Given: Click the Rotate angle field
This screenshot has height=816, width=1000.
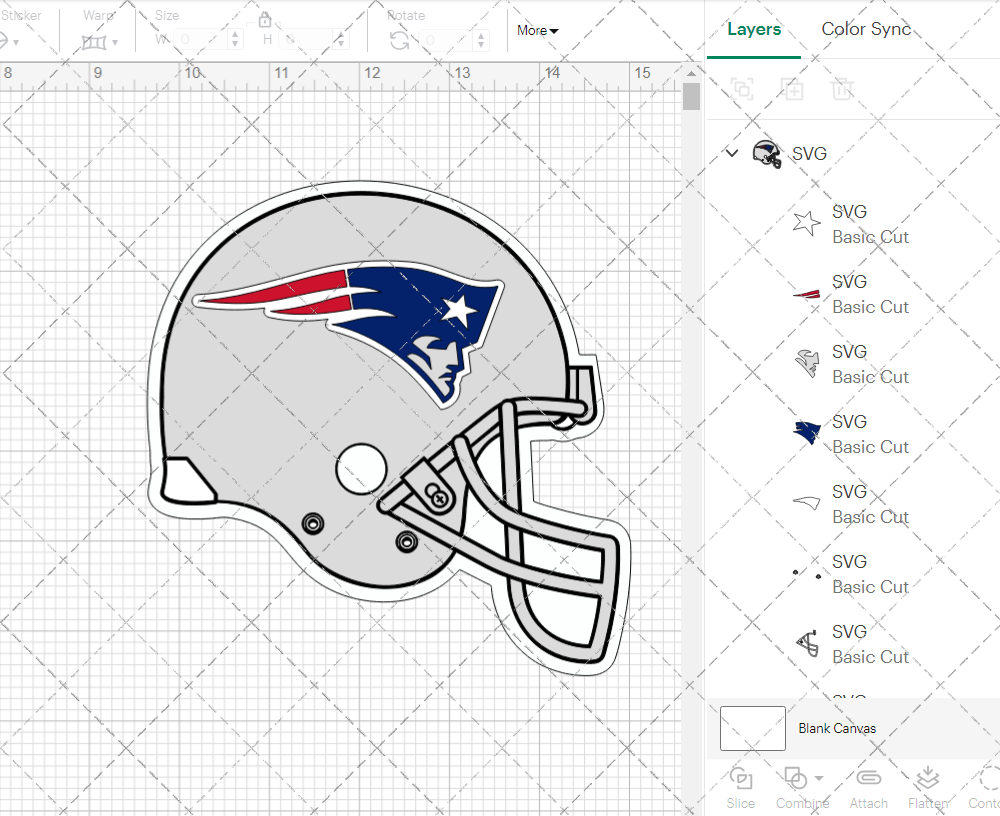Looking at the screenshot, I should (446, 40).
